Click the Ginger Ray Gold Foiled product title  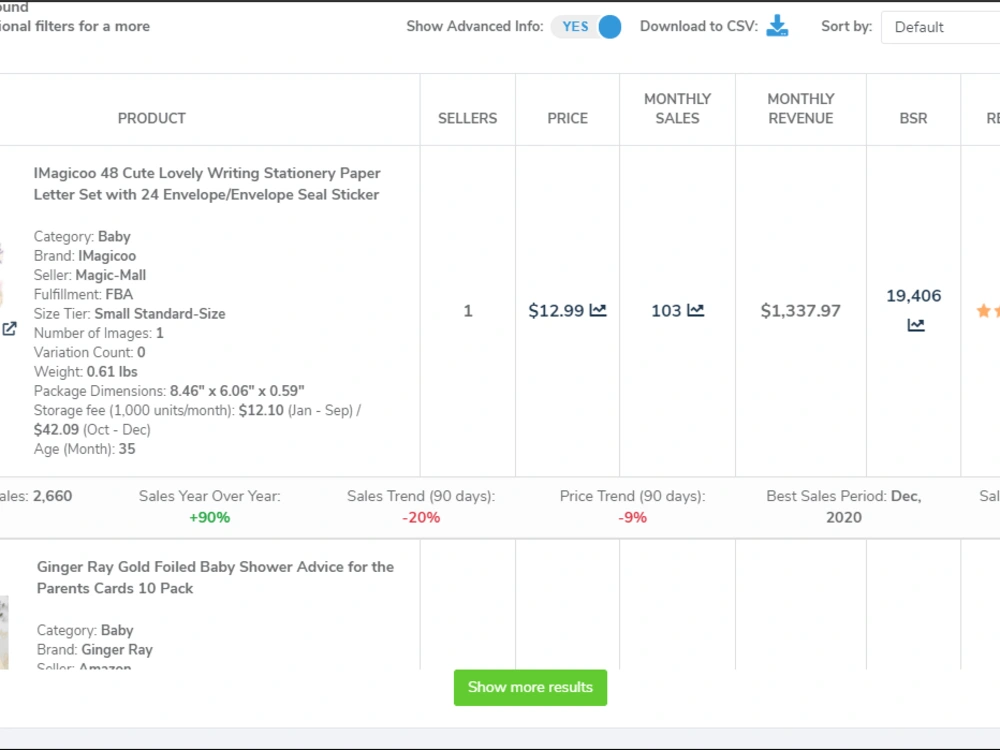click(x=215, y=577)
